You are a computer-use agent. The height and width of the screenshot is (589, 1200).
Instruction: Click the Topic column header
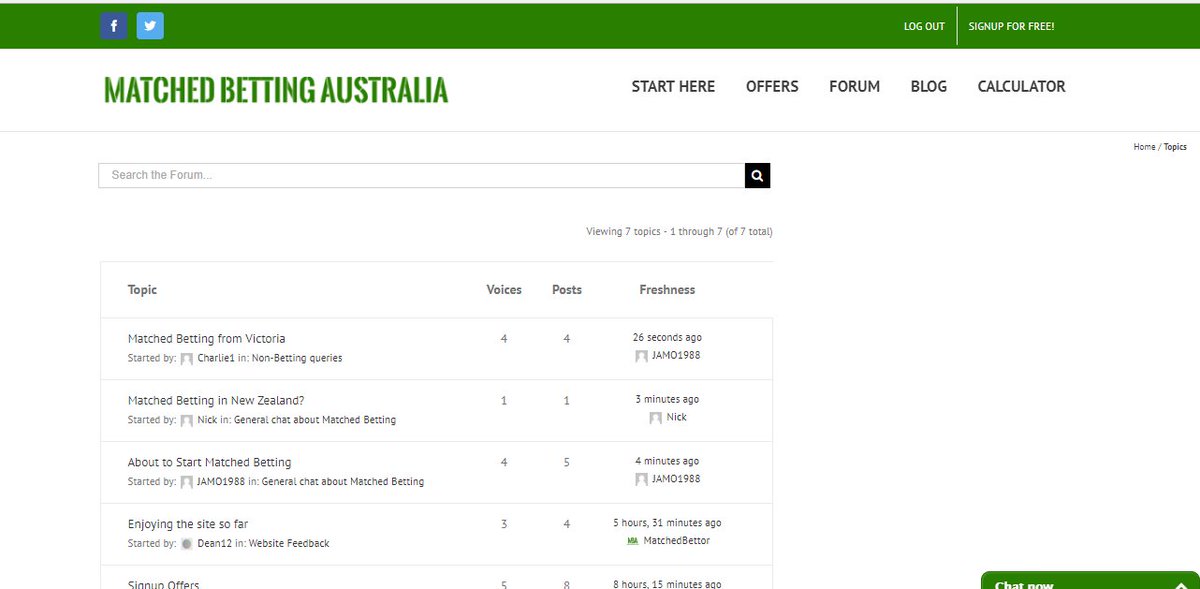click(142, 290)
